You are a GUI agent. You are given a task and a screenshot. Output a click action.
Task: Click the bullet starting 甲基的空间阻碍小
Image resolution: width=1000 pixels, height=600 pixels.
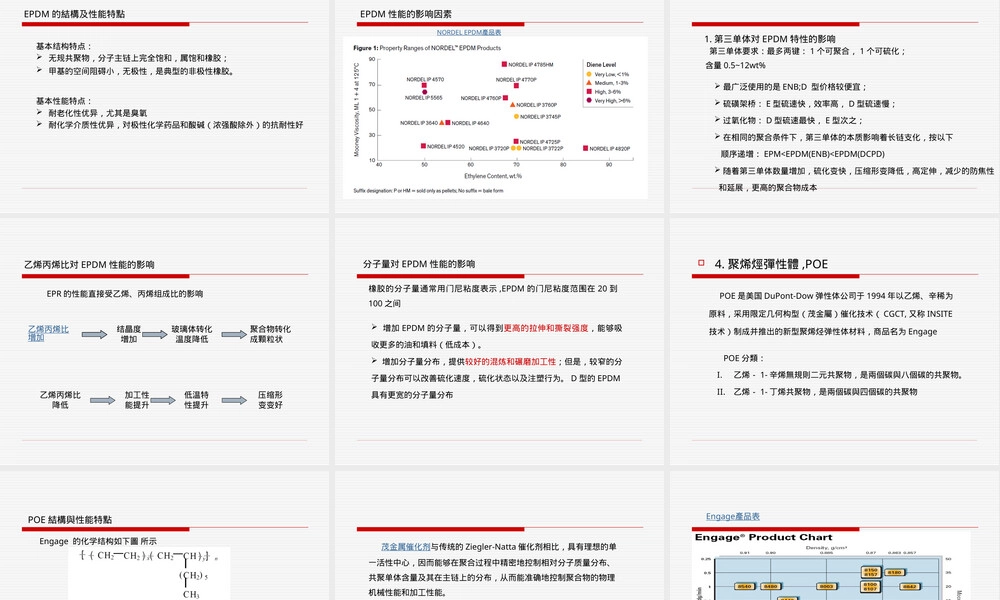tap(143, 71)
